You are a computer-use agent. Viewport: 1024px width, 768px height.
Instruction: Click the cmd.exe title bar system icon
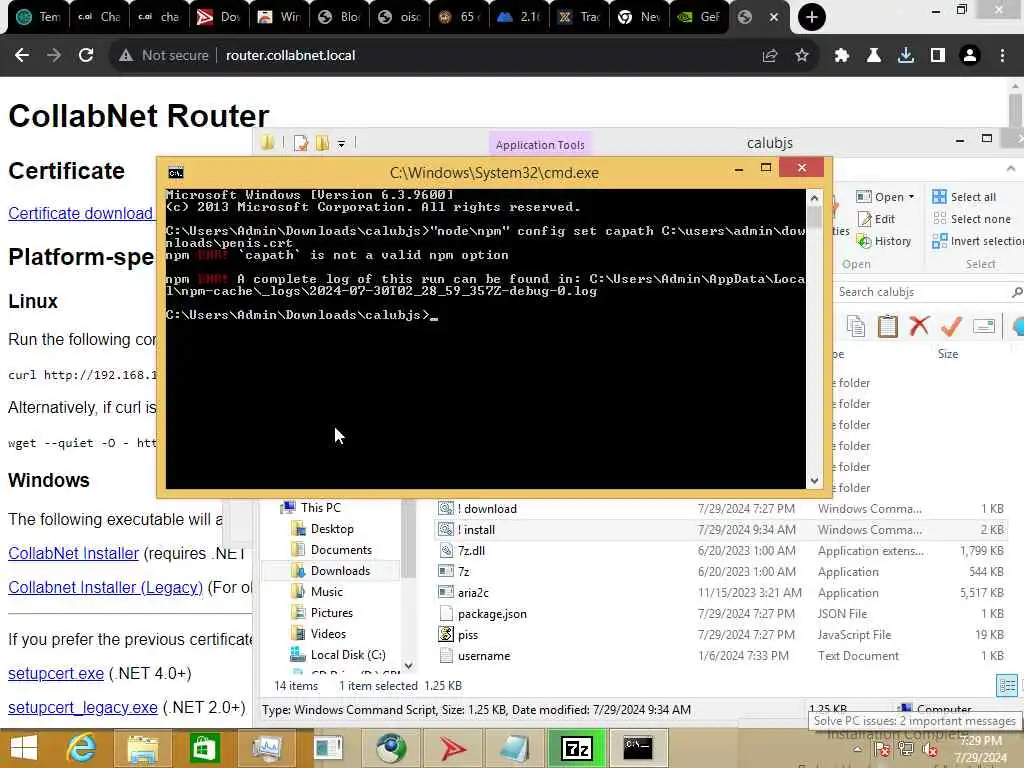coord(176,173)
